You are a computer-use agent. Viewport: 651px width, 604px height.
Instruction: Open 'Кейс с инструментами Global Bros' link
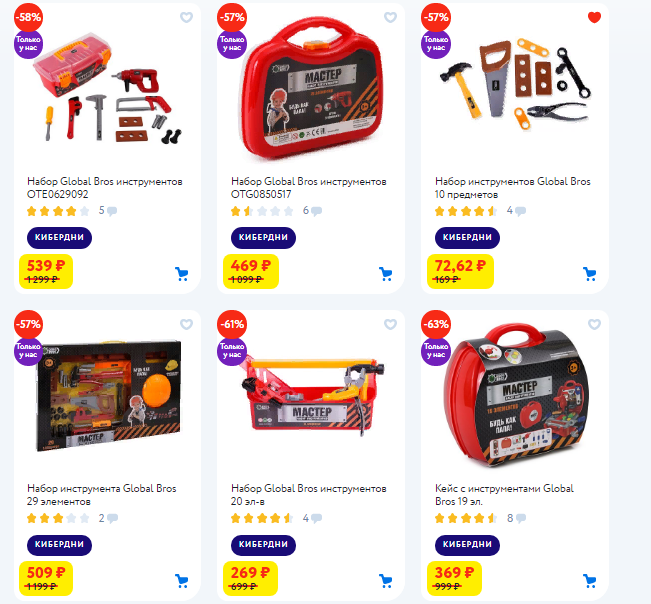[x=504, y=495]
